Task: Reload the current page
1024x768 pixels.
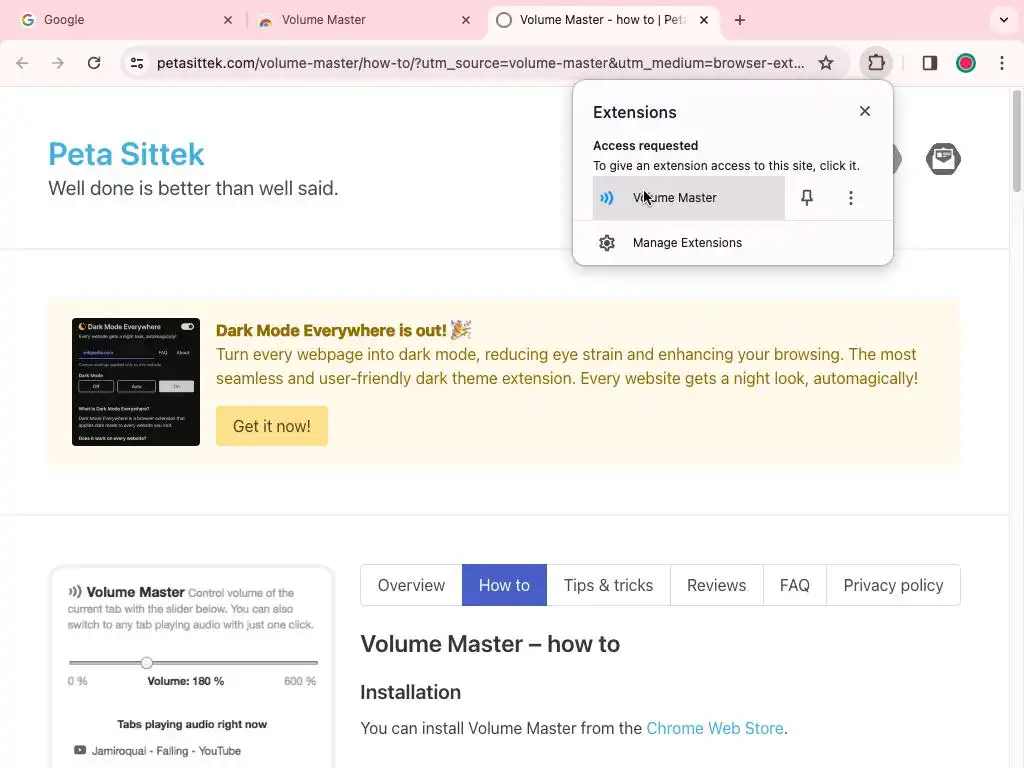Action: click(x=94, y=63)
